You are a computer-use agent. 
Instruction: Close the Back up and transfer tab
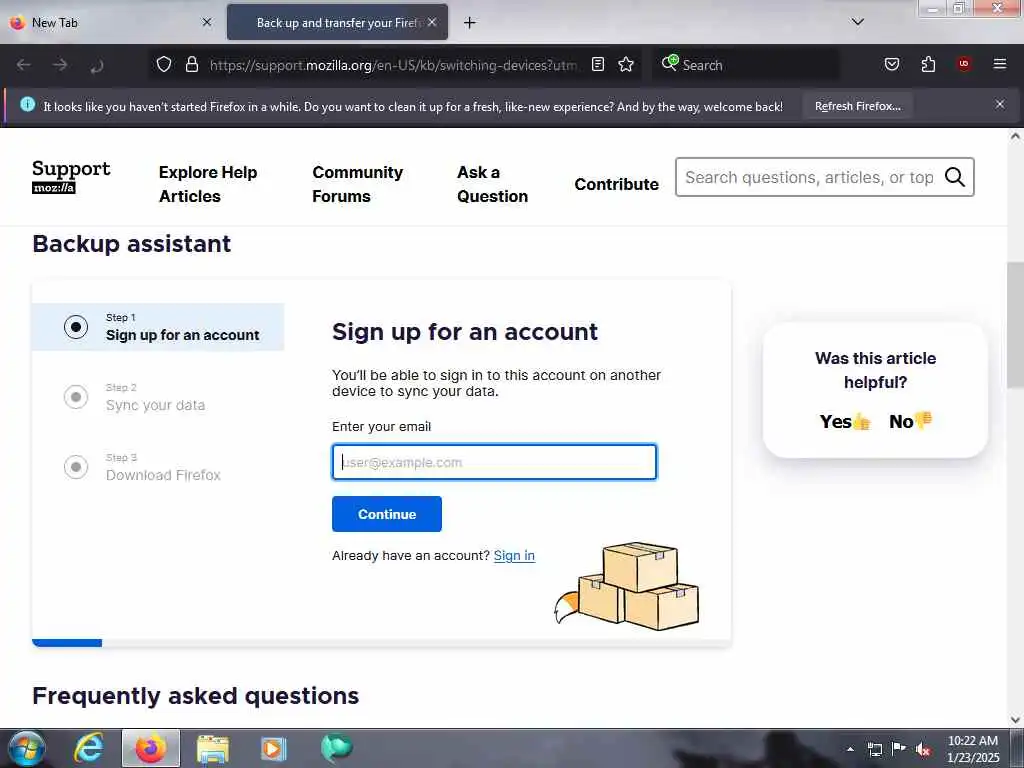click(432, 22)
